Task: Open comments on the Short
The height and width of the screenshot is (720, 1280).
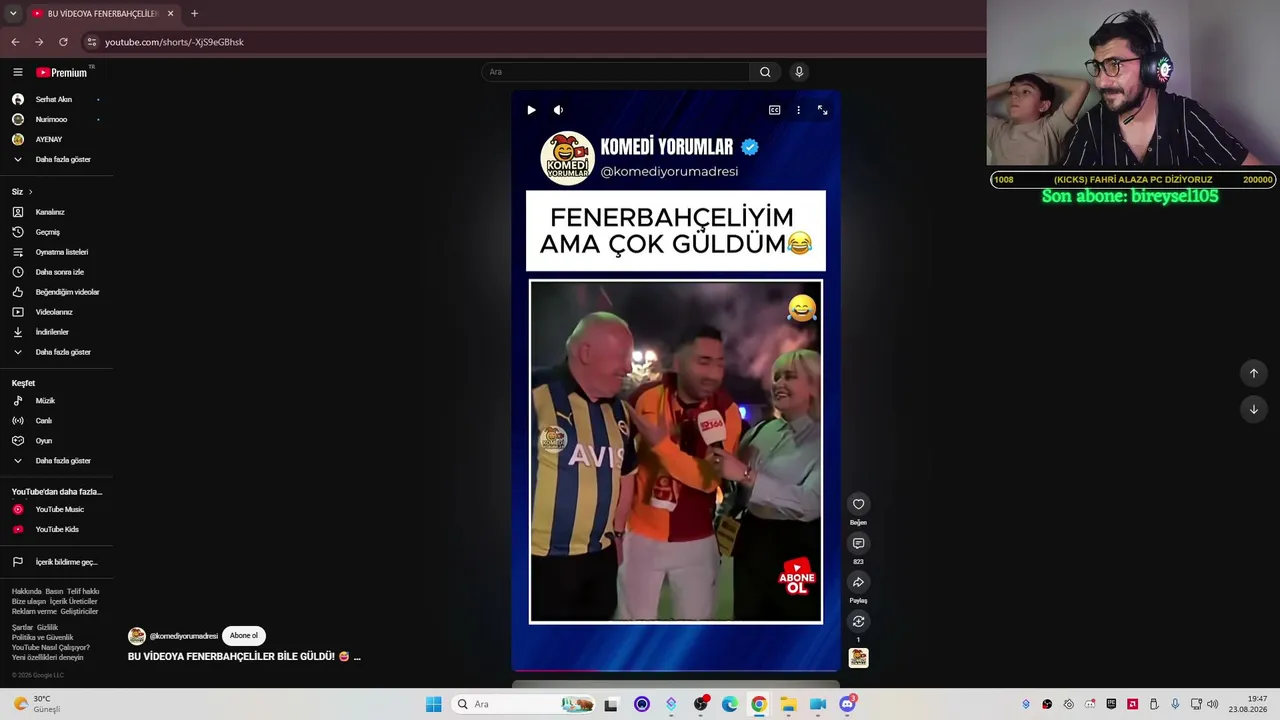Action: pos(858,543)
